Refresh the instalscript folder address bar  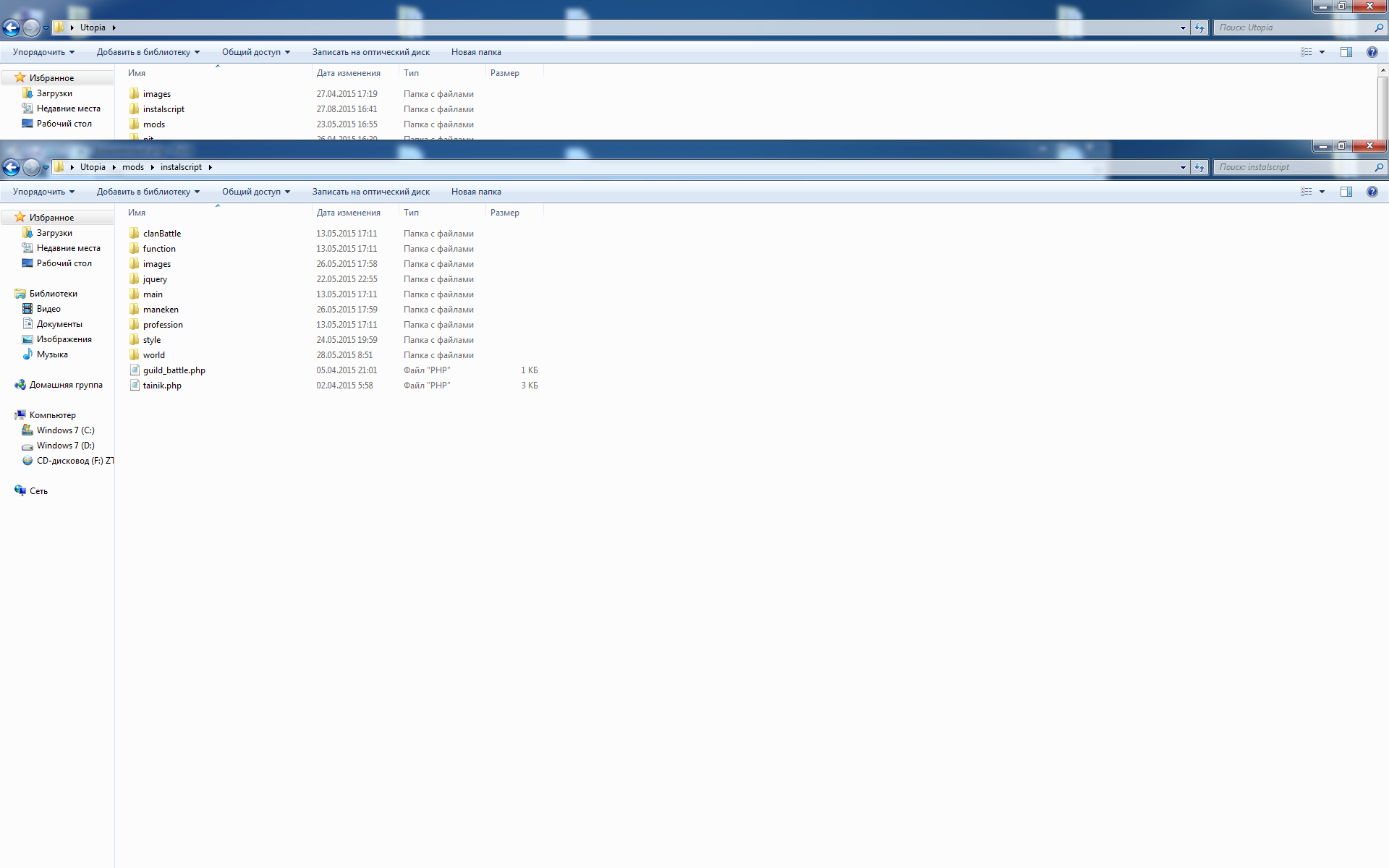click(x=1199, y=167)
